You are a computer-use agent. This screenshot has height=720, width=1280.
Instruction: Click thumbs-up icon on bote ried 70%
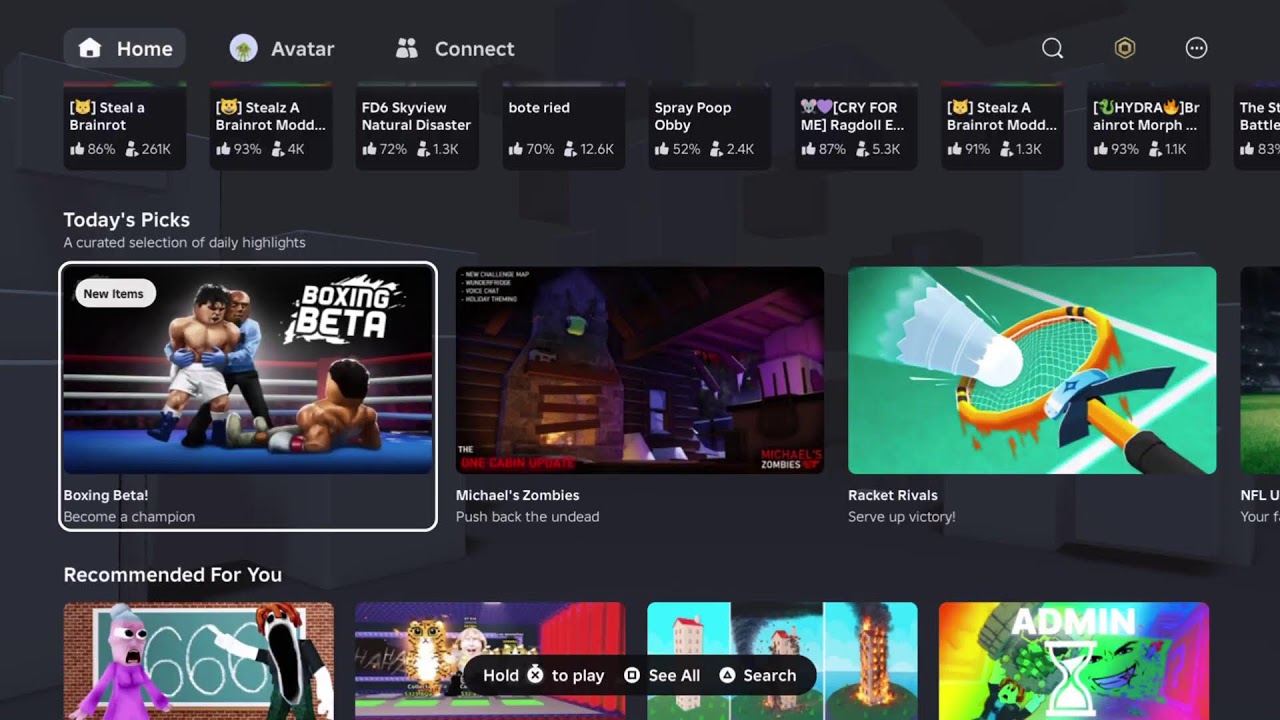[x=516, y=149]
